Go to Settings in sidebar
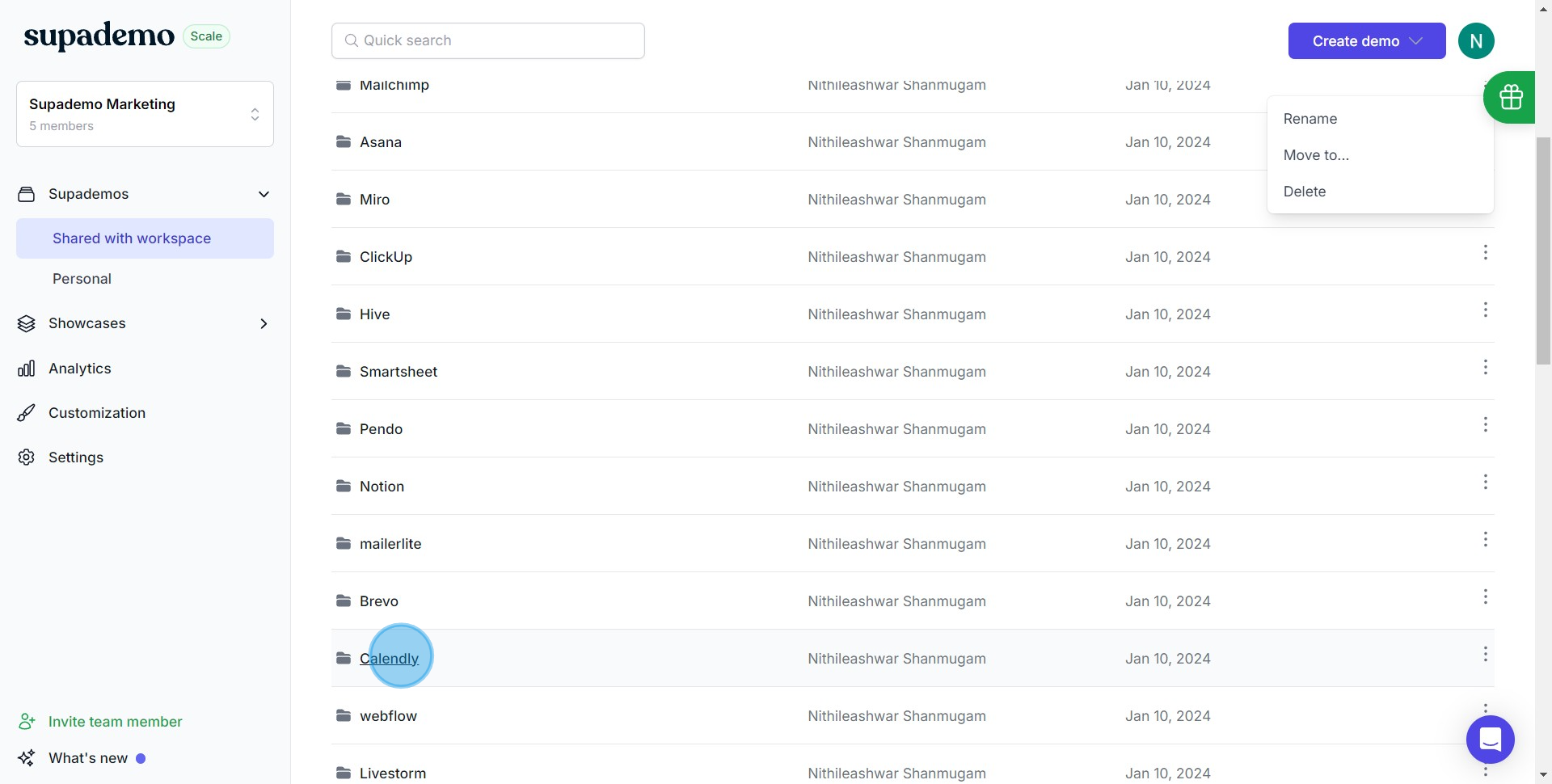This screenshot has height=784, width=1552. (76, 457)
